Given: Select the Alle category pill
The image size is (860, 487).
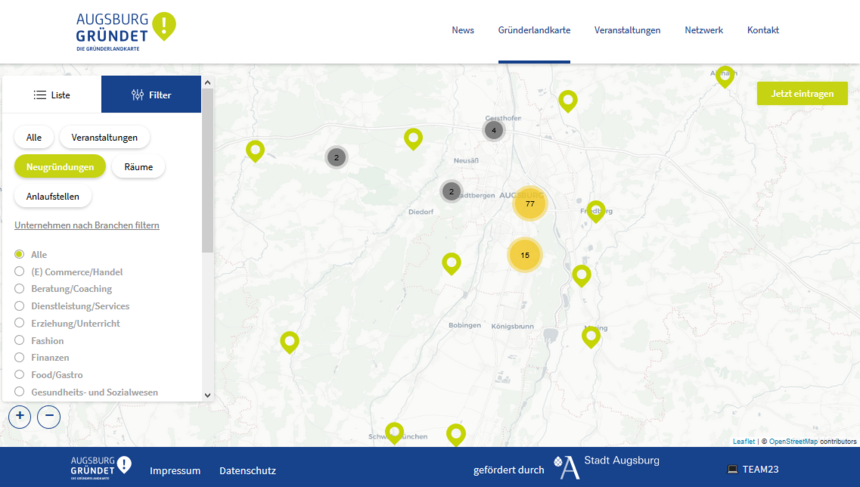Looking at the screenshot, I should [x=33, y=137].
